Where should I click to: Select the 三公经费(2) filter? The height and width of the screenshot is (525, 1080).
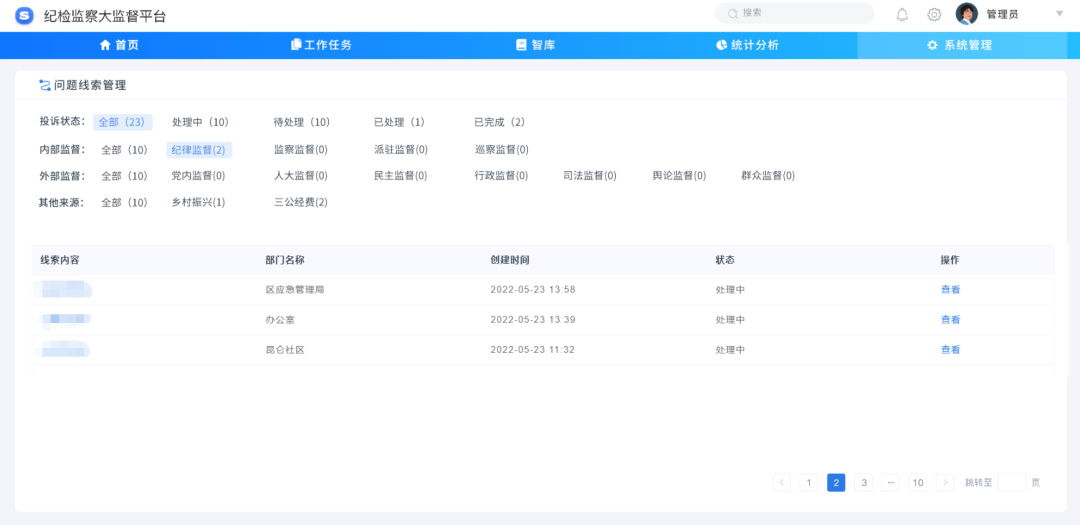301,203
